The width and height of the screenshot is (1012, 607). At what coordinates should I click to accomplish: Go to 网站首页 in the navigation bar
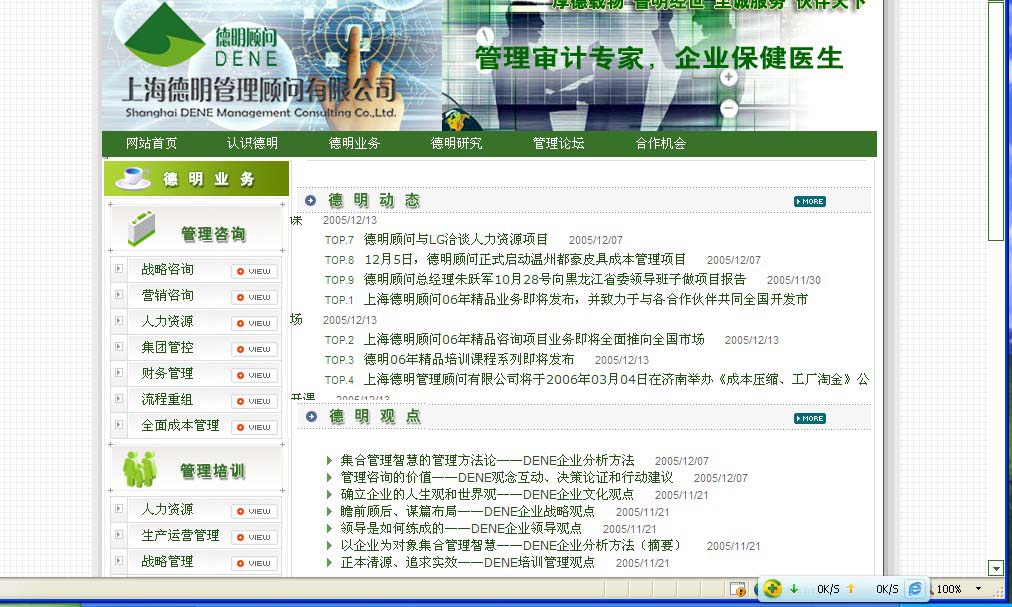pyautogui.click(x=151, y=143)
